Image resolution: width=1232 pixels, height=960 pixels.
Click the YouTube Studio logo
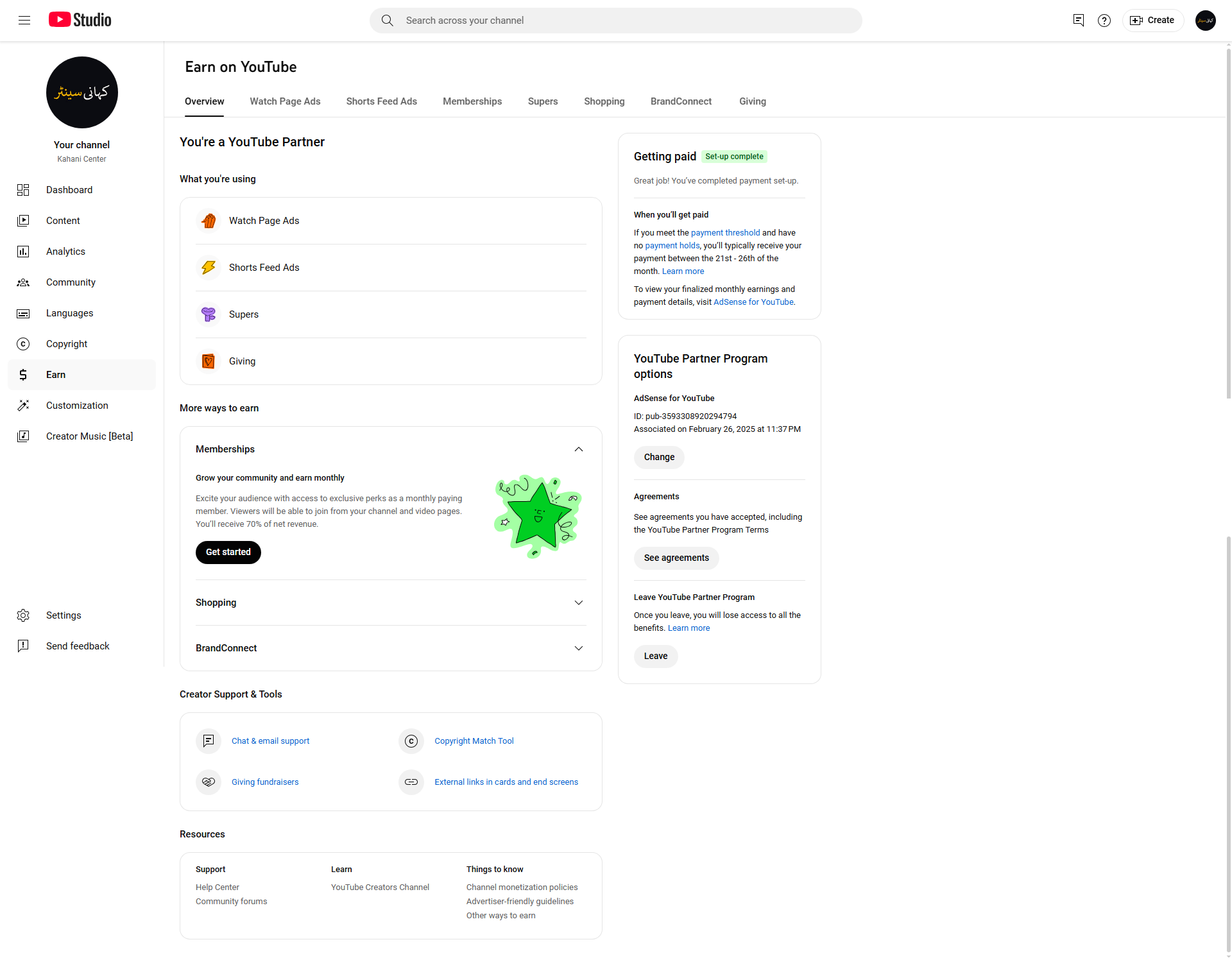(80, 20)
